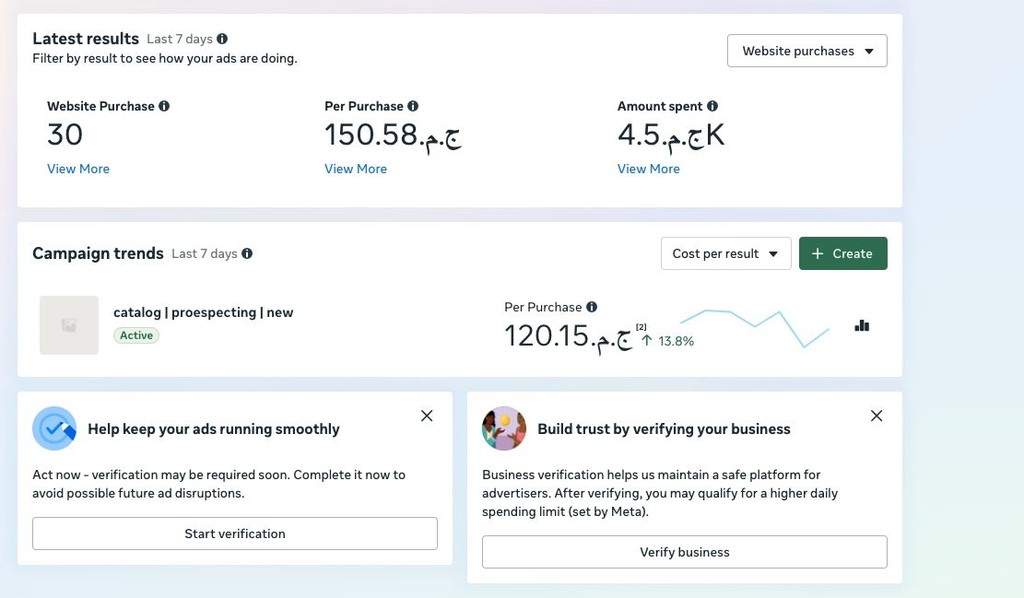Expand the Cost per result dropdown

point(725,254)
